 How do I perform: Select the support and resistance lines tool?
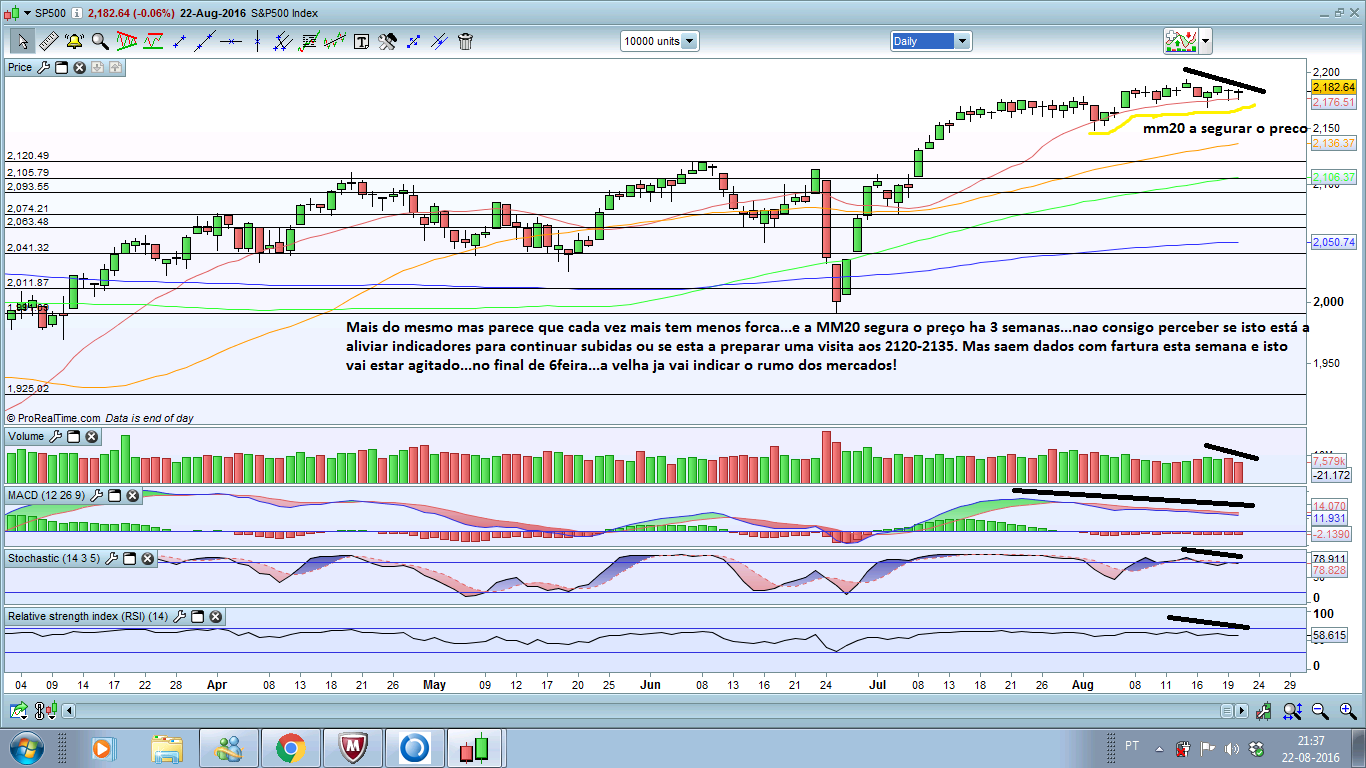click(x=153, y=41)
